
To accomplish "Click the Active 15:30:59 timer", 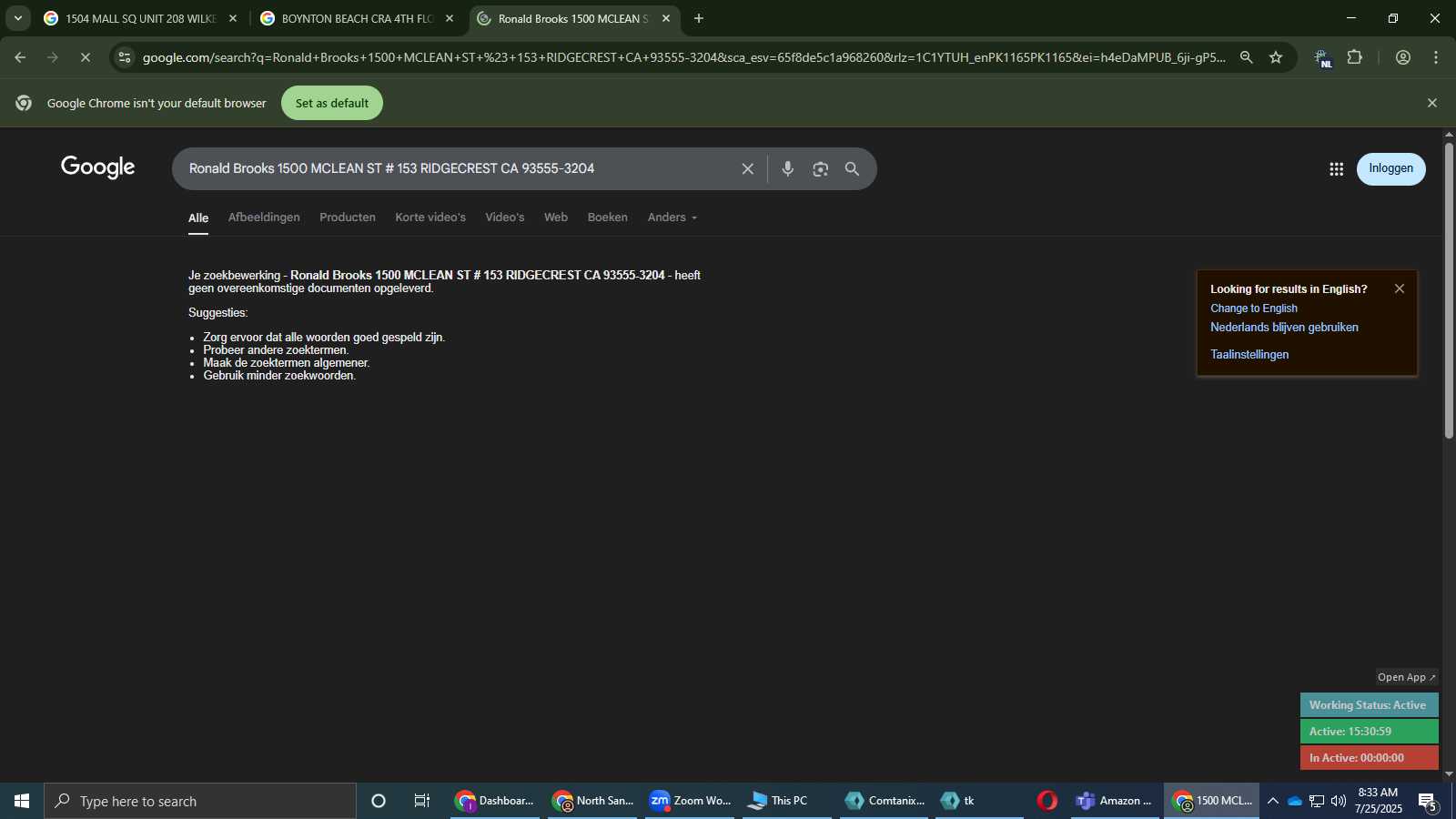I will [x=1369, y=732].
